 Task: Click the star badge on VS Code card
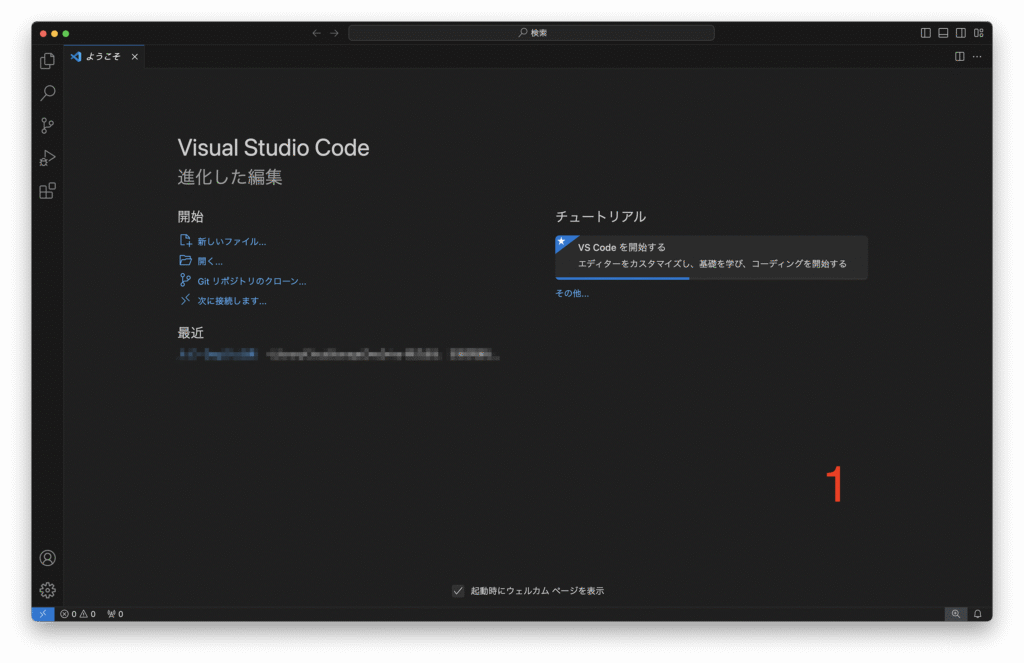tap(562, 242)
